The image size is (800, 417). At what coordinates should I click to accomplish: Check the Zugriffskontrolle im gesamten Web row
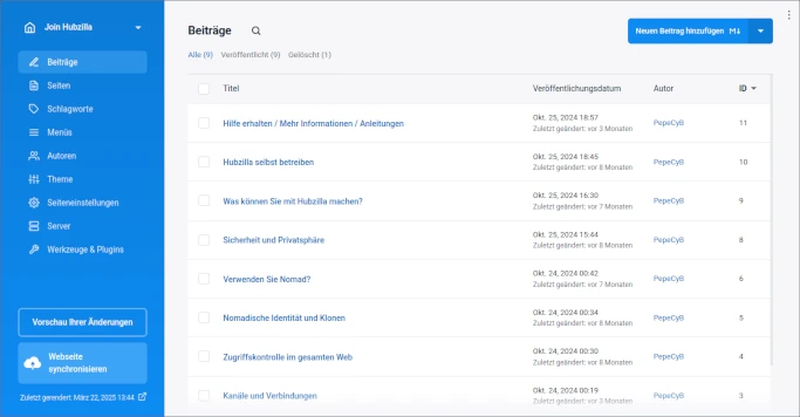[204, 356]
